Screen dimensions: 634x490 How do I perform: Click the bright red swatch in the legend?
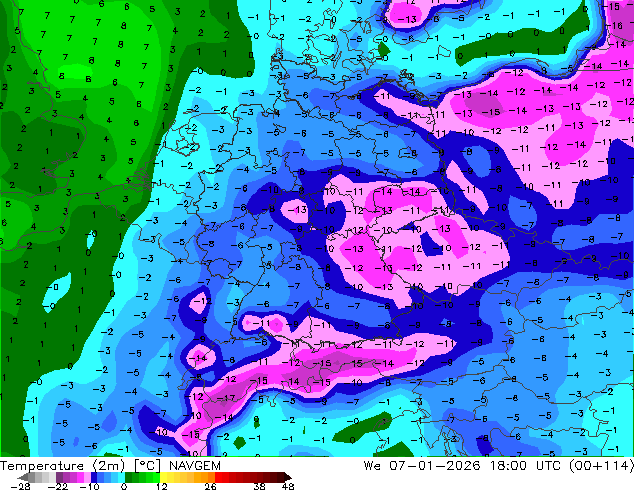click(218, 477)
